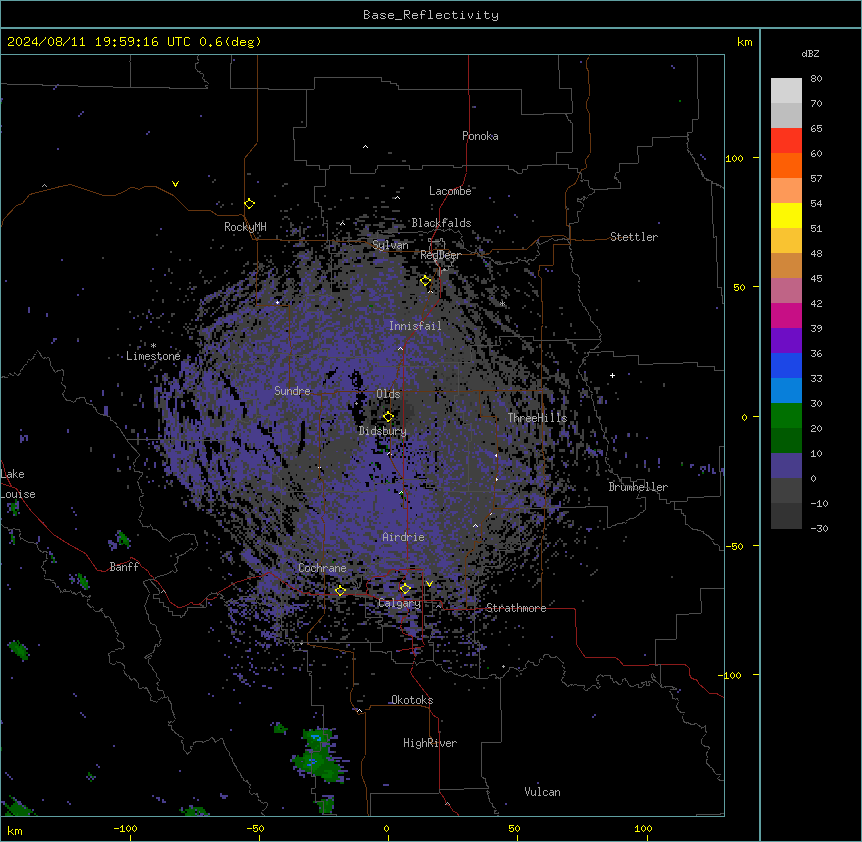Viewport: 862px width, 842px height.
Task: Select the Blackfalds label
Action: 441,223
